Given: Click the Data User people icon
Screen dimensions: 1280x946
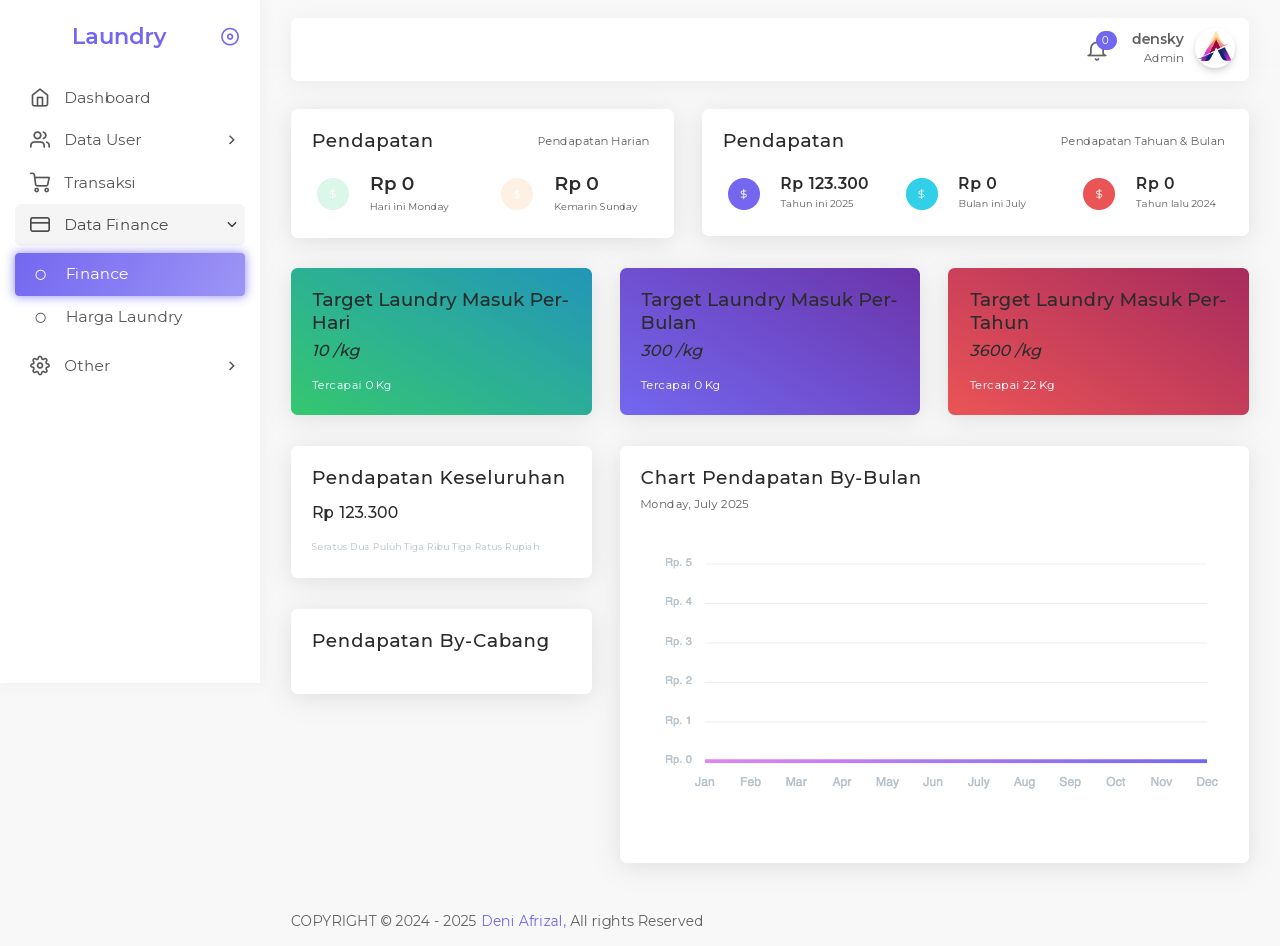Looking at the screenshot, I should [x=40, y=140].
